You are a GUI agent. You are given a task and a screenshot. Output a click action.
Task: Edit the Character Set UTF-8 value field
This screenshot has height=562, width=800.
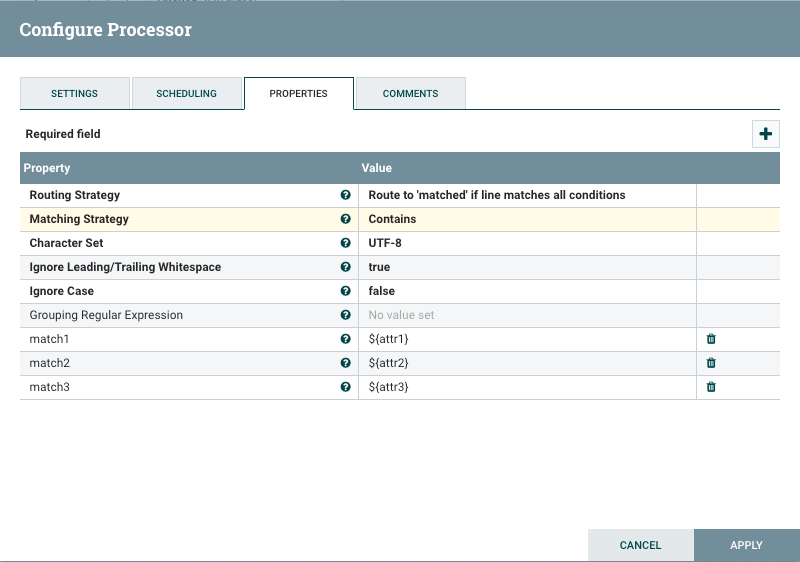[x=527, y=243]
